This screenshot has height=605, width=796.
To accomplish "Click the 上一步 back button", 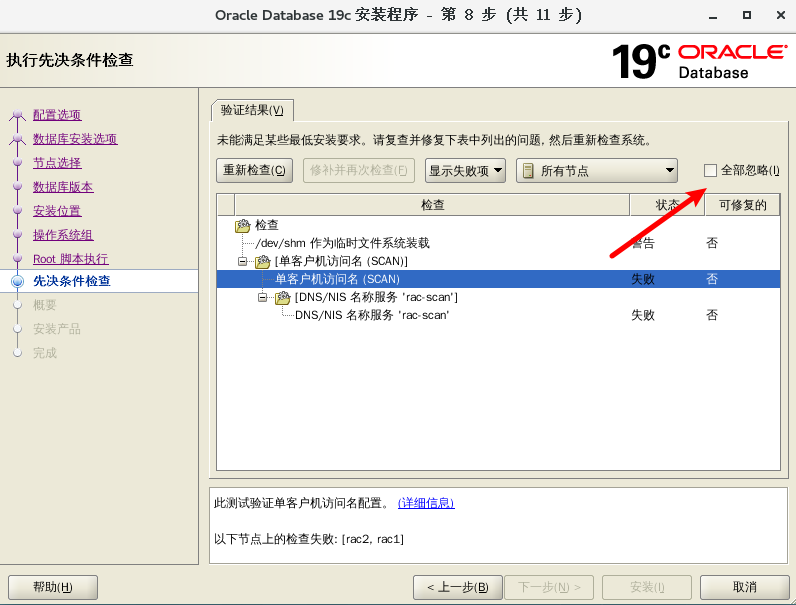I will pos(457,587).
